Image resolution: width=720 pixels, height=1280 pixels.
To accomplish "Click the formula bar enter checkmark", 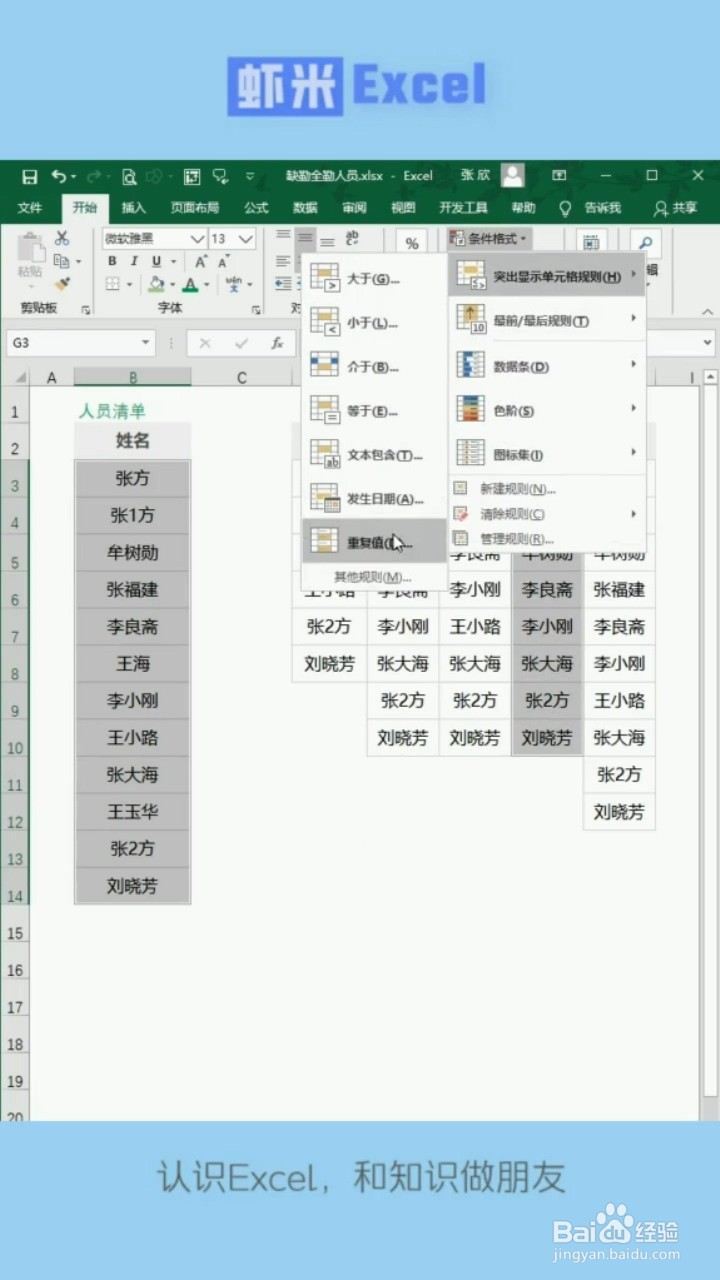I will (241, 343).
